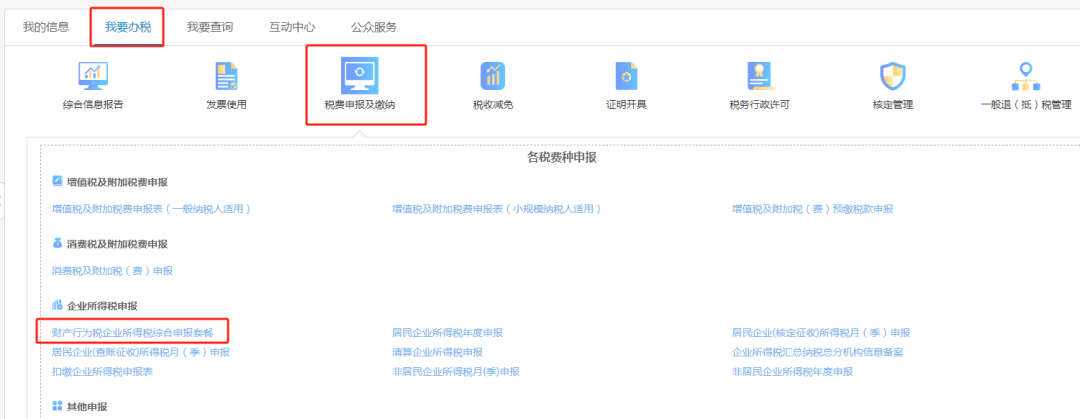Viewport: 1080px width, 419px height.
Task: Go to the 互动中心 tab
Action: point(292,28)
